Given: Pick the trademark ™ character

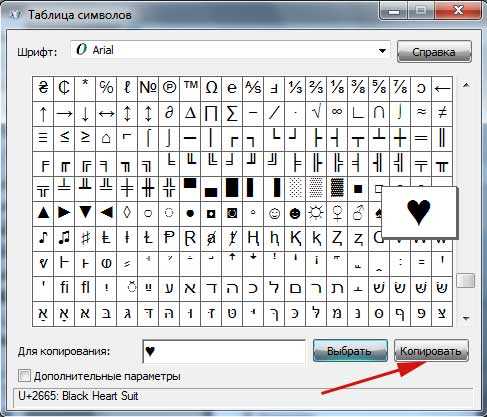Looking at the screenshot, I should [x=190, y=88].
